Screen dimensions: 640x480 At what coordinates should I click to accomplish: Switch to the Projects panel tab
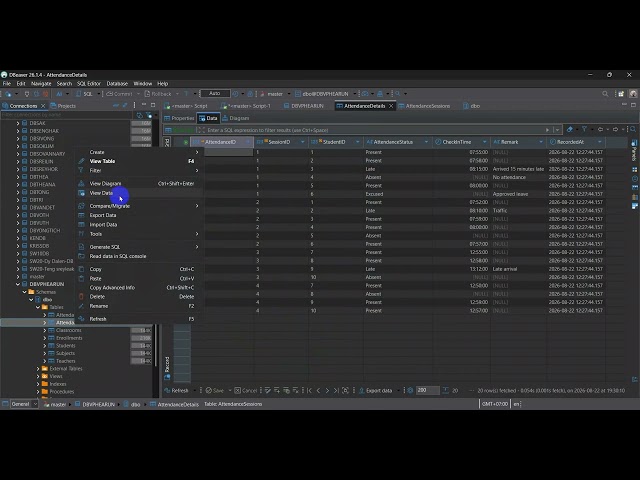pos(63,106)
